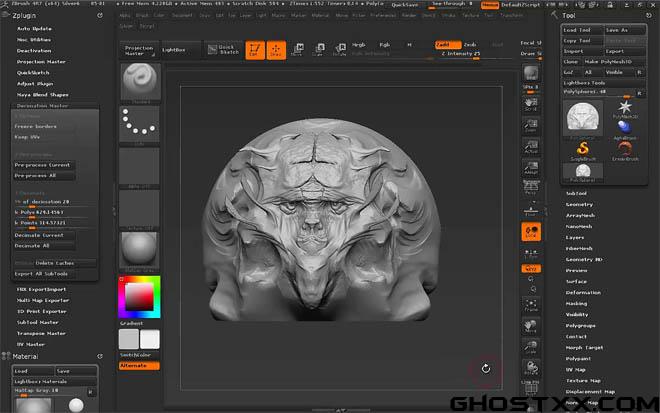
Task: Open the UV Master plugin entry
Action: [x=31, y=344]
